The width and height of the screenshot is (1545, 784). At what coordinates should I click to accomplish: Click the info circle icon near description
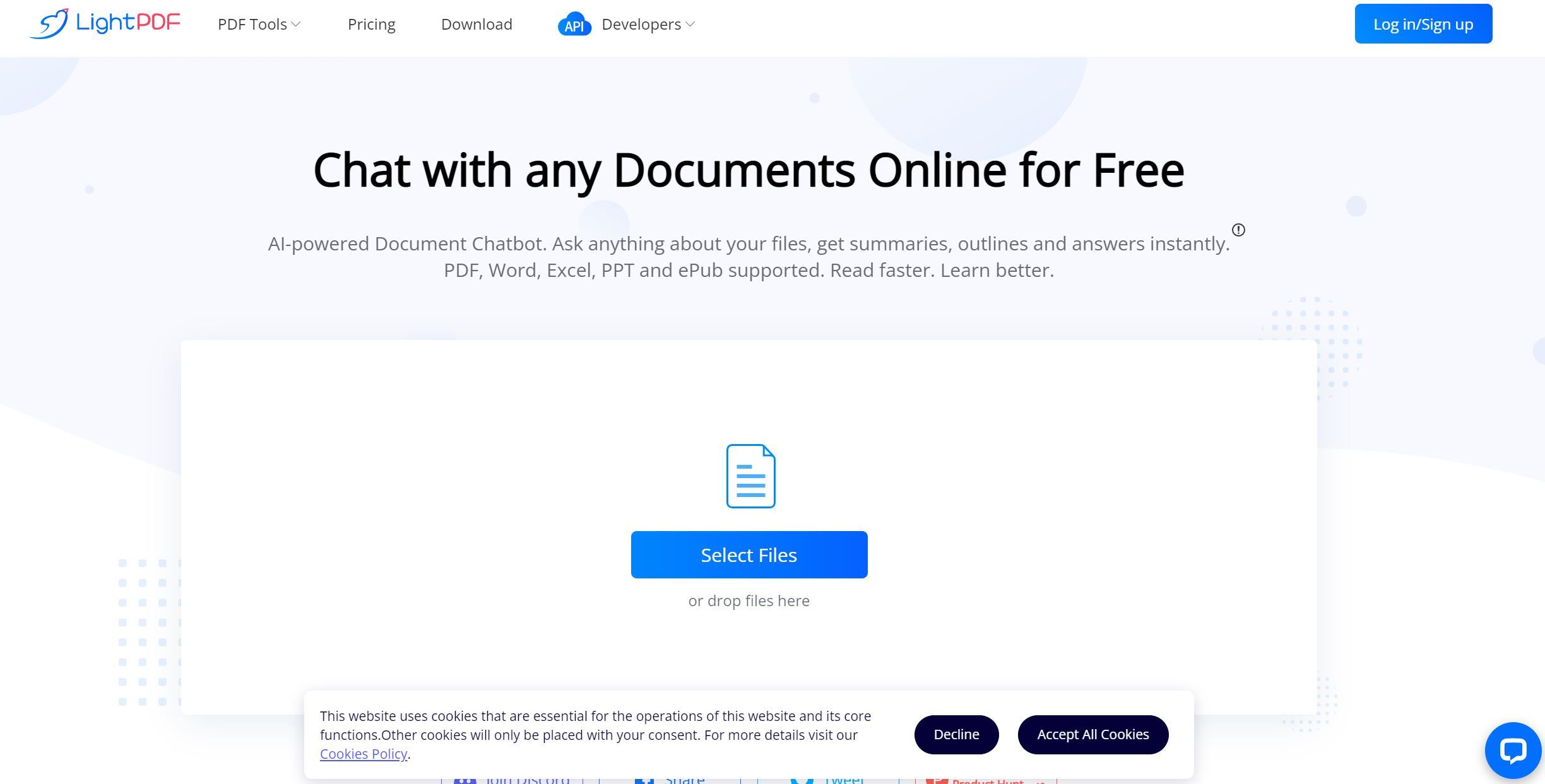pyautogui.click(x=1238, y=230)
